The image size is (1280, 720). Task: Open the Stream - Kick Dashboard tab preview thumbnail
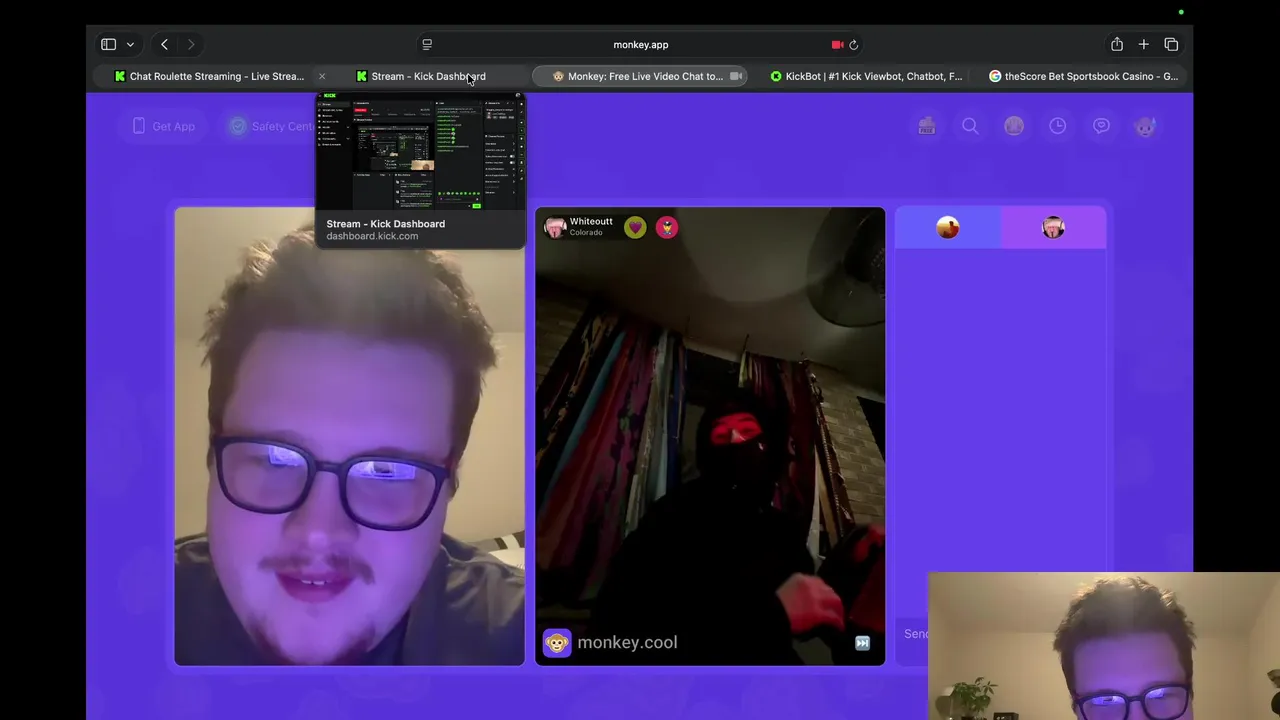click(x=420, y=150)
